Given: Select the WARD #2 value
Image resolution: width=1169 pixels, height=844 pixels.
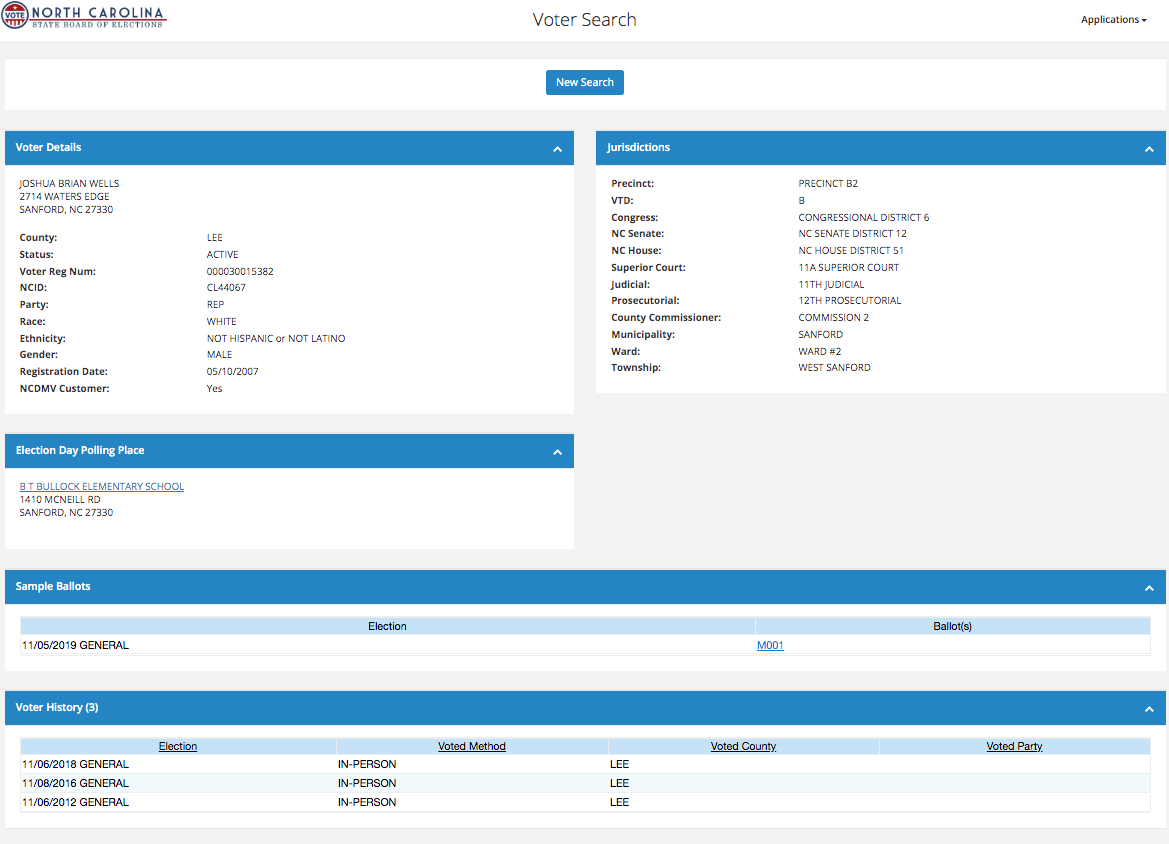Looking at the screenshot, I should [819, 351].
